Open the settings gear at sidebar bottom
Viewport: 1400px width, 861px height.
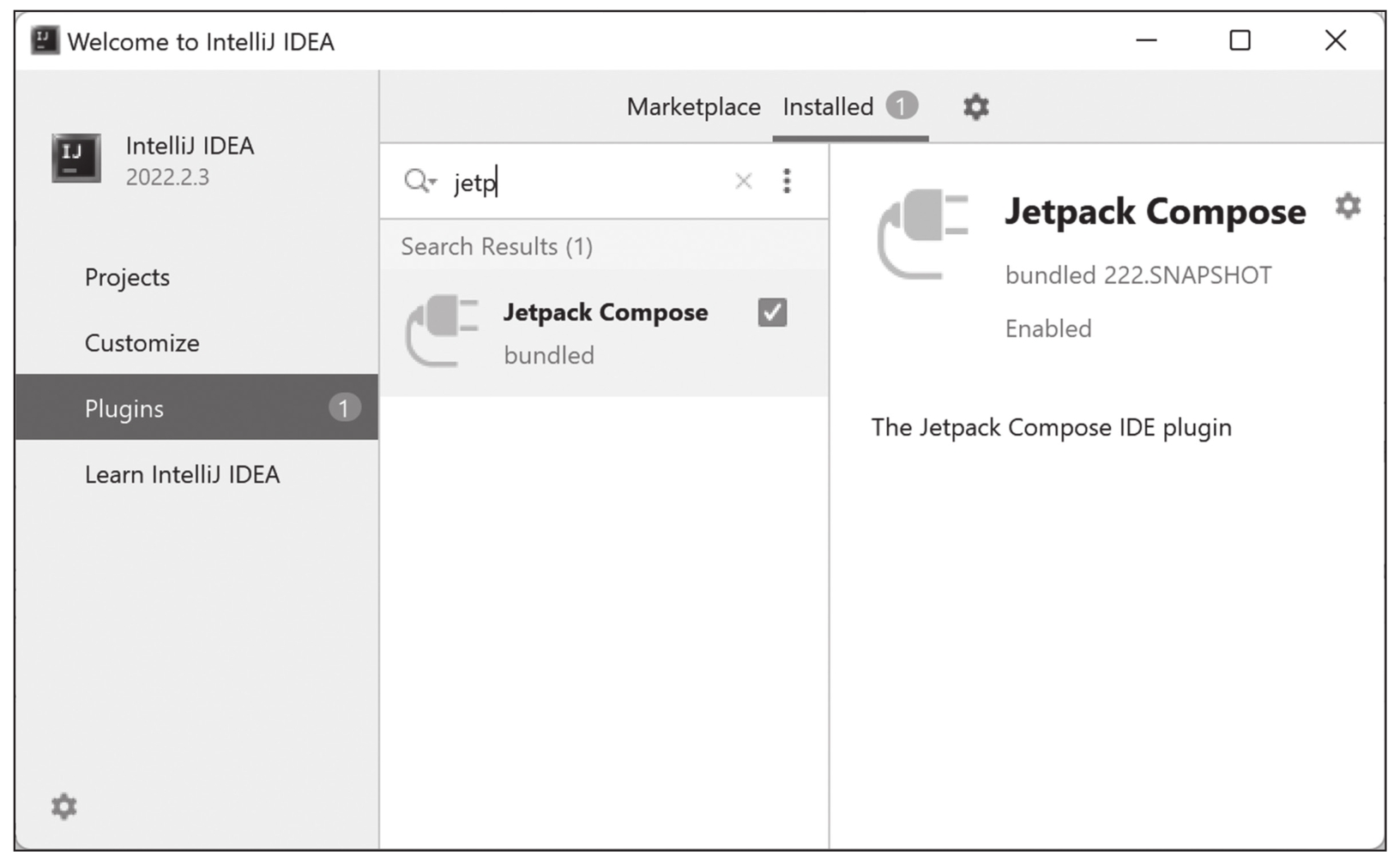click(x=63, y=806)
